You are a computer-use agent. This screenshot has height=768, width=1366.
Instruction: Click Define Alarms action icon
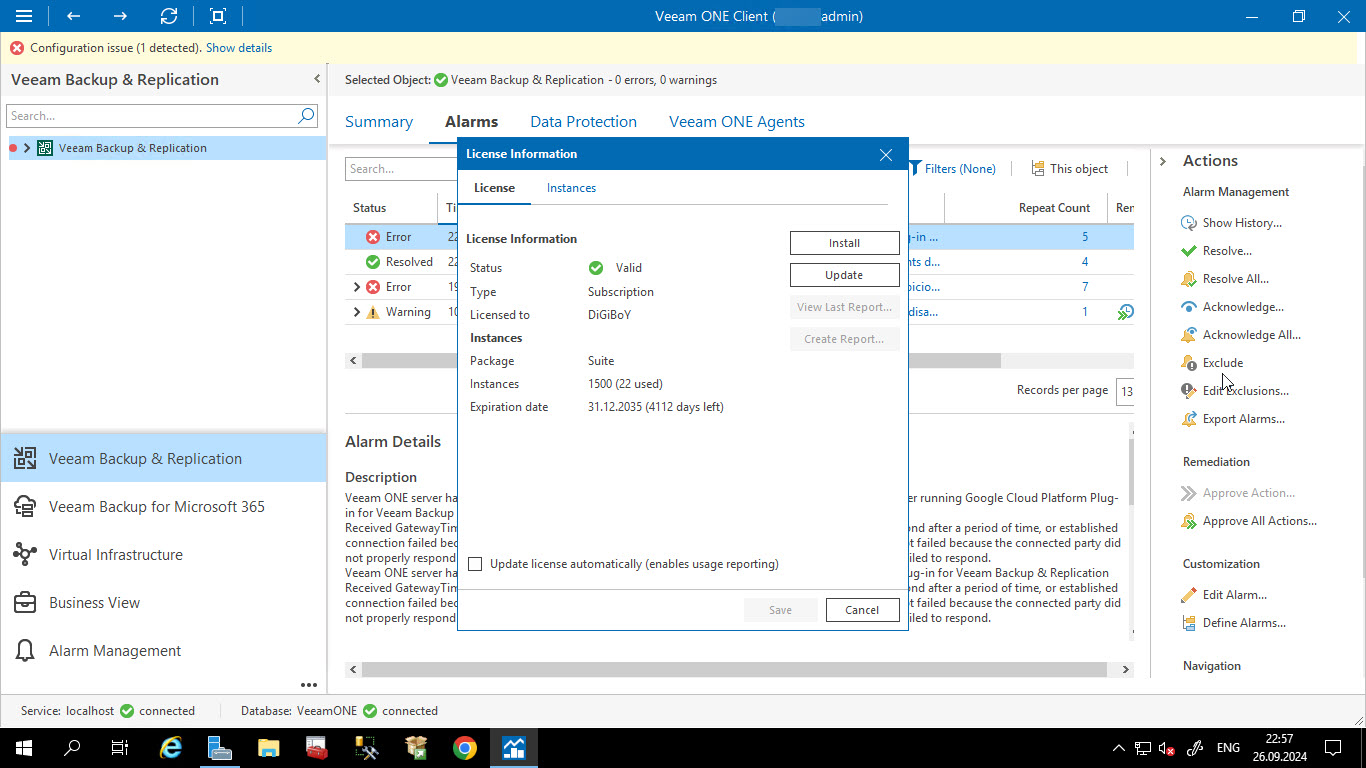pos(1188,623)
